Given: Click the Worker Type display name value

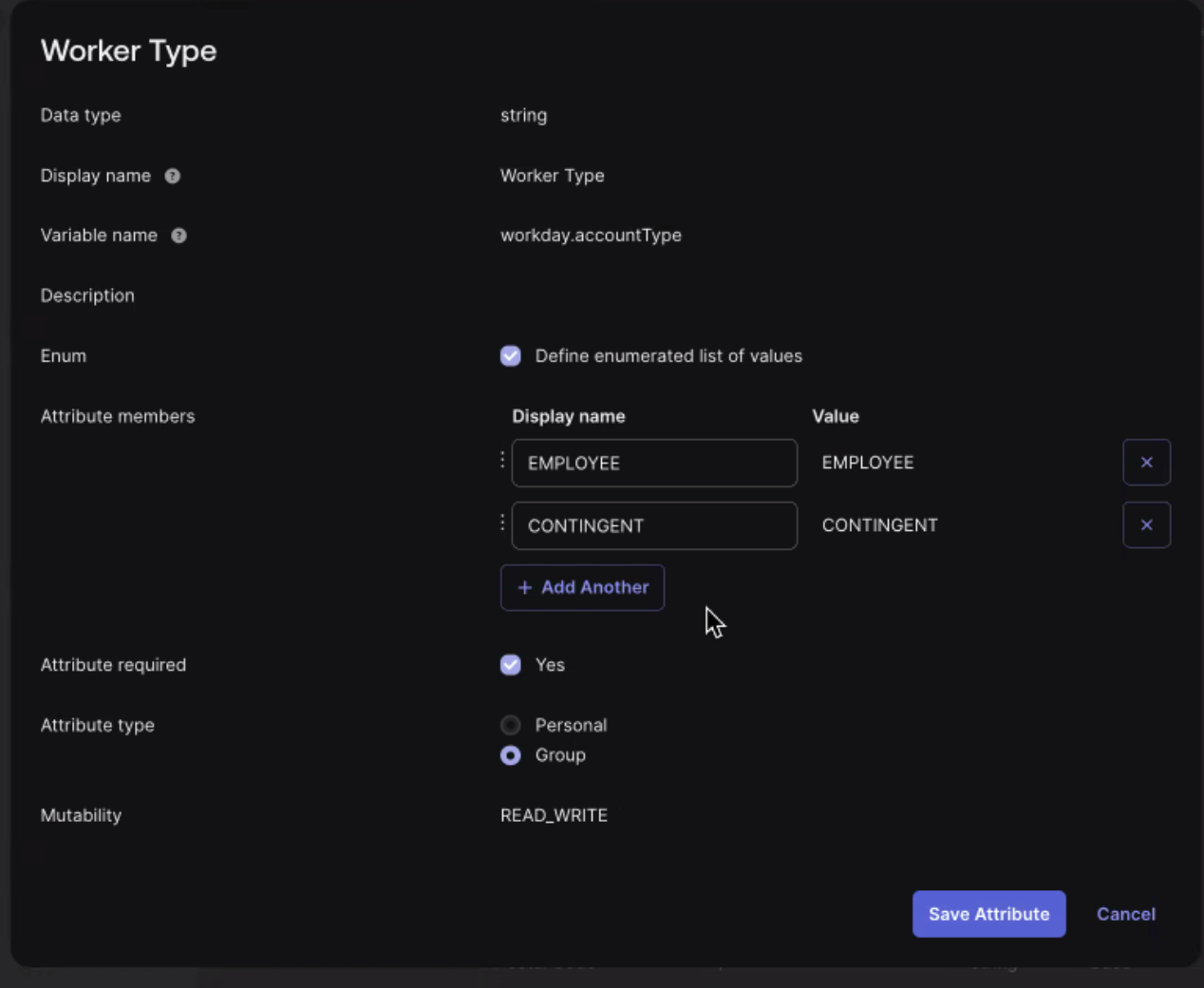Looking at the screenshot, I should [552, 176].
